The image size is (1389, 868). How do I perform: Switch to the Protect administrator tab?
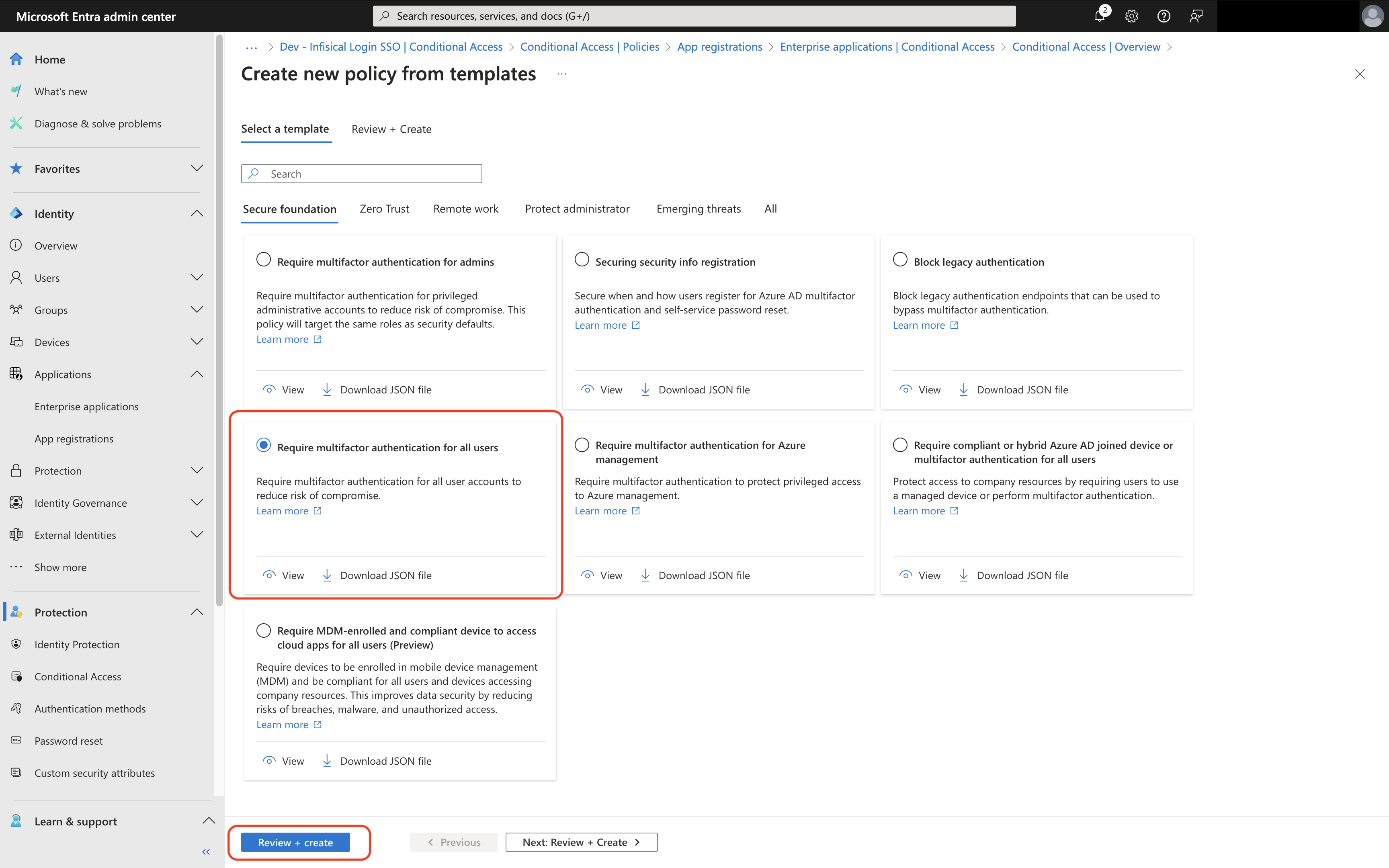tap(577, 209)
